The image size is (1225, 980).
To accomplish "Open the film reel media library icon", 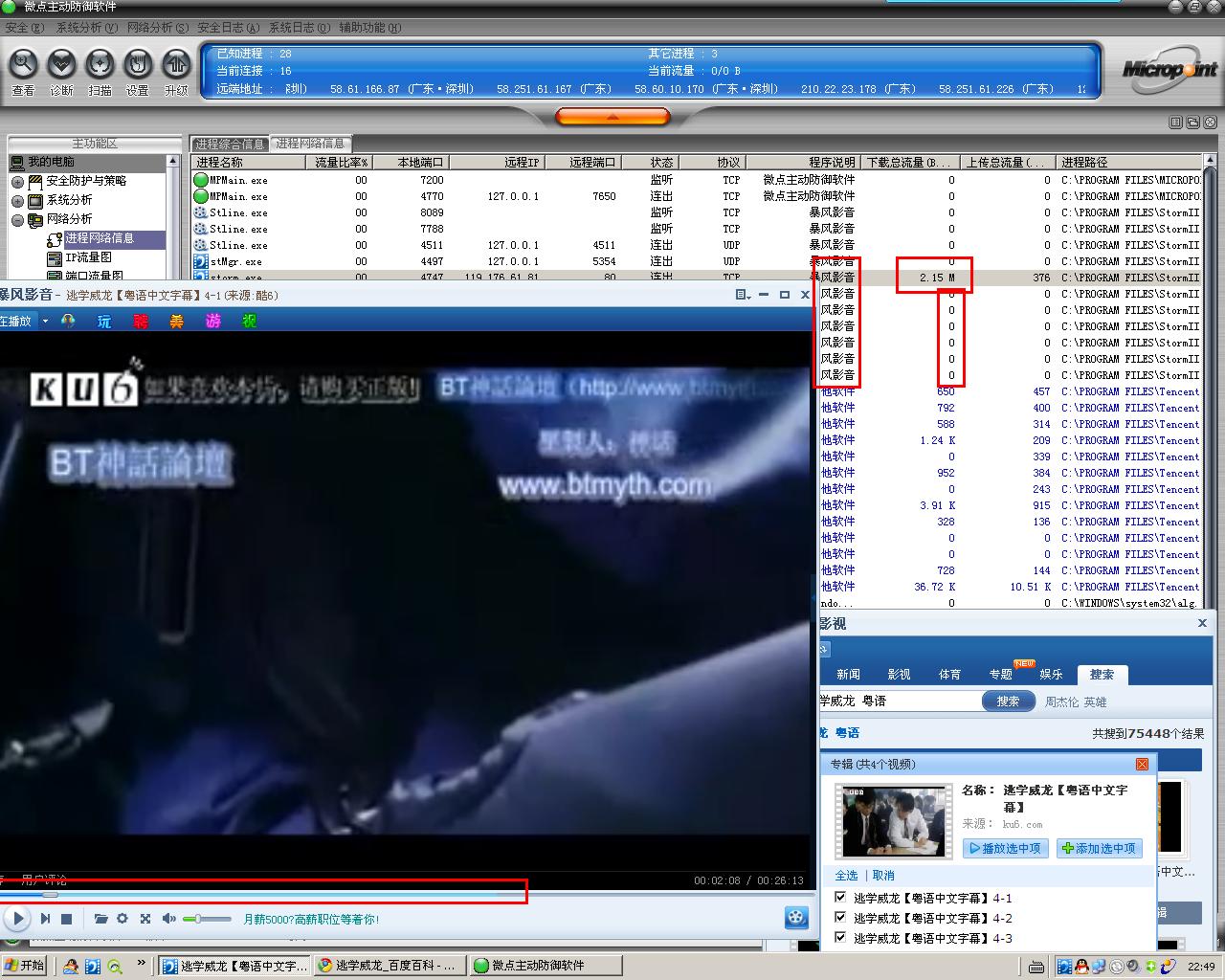I will point(796,919).
